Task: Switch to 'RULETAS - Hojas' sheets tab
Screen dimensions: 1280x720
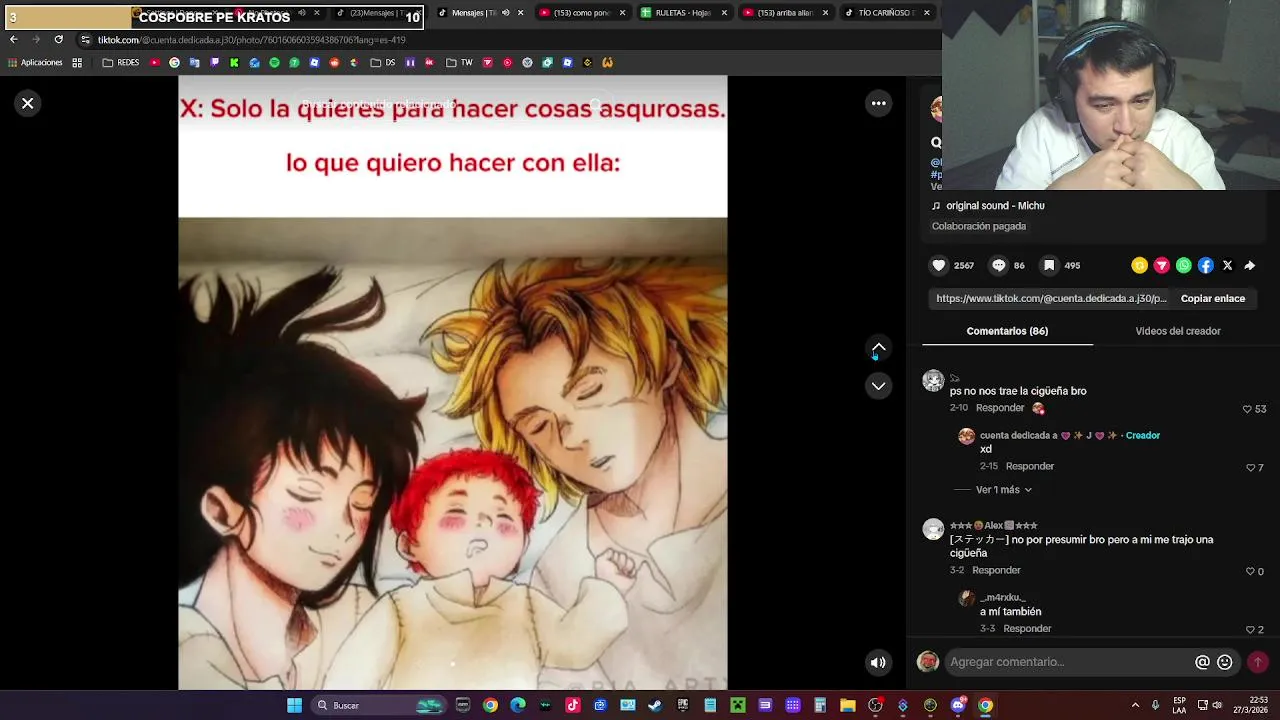Action: (683, 13)
